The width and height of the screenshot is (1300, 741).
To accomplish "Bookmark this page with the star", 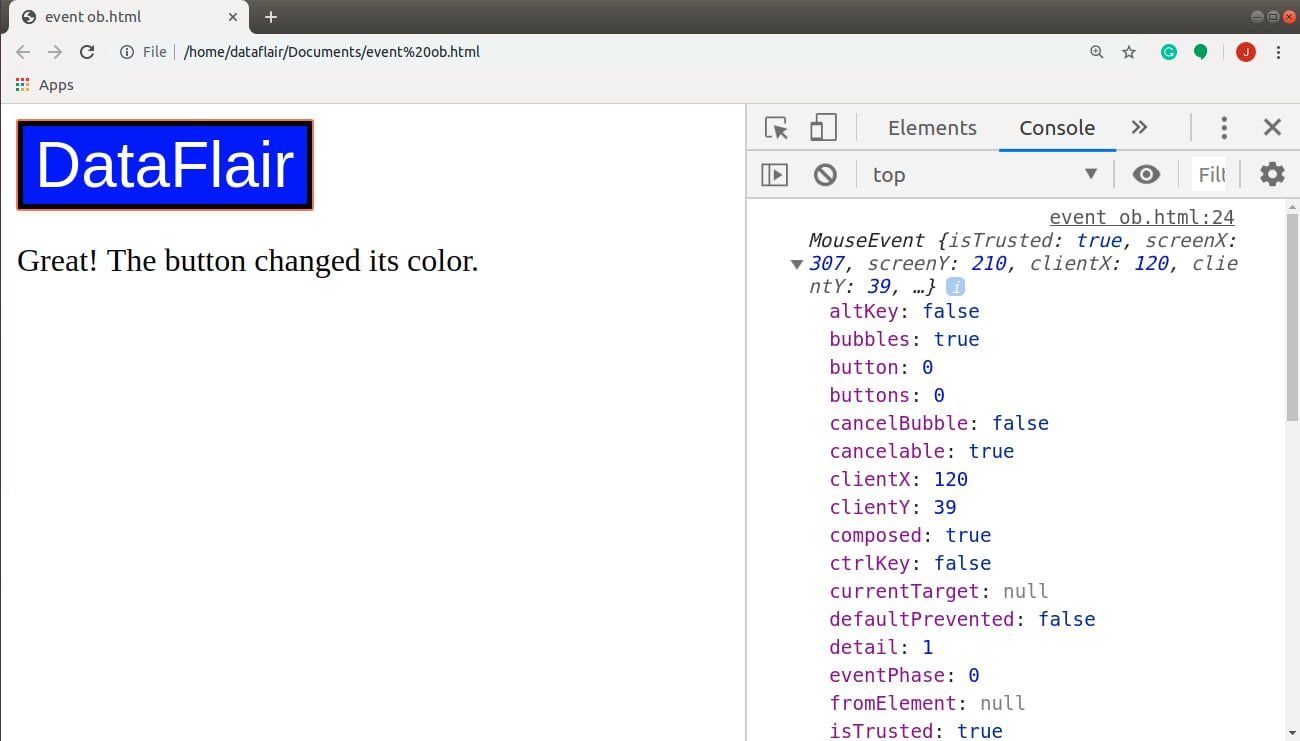I will [x=1129, y=51].
